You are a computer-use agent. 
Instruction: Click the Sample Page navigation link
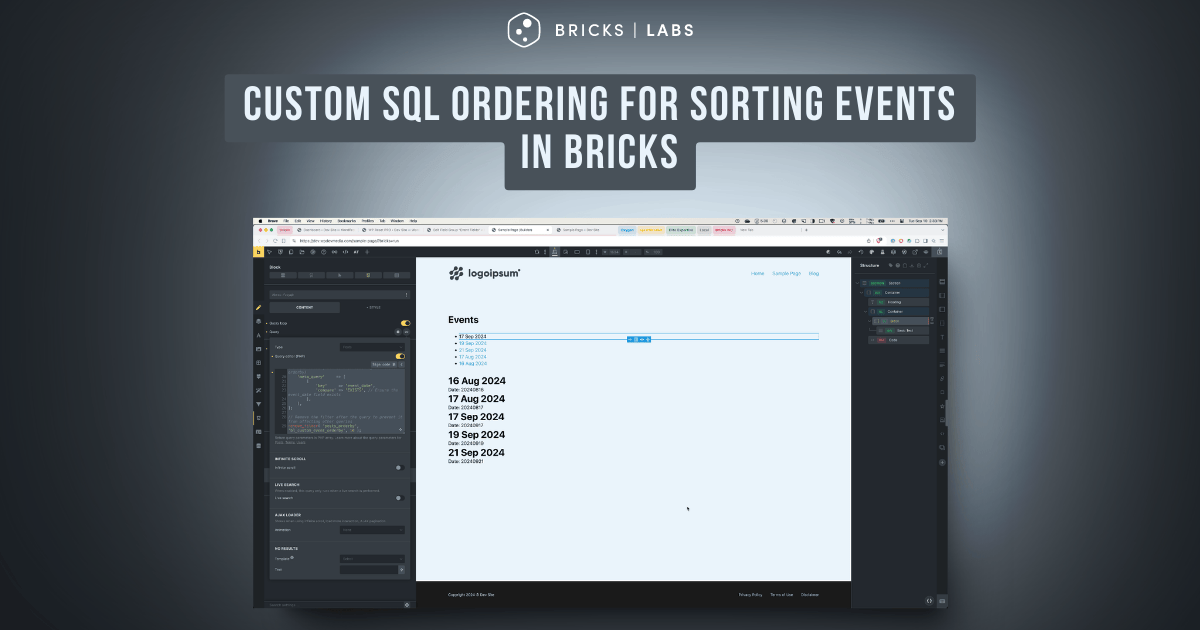(786, 273)
